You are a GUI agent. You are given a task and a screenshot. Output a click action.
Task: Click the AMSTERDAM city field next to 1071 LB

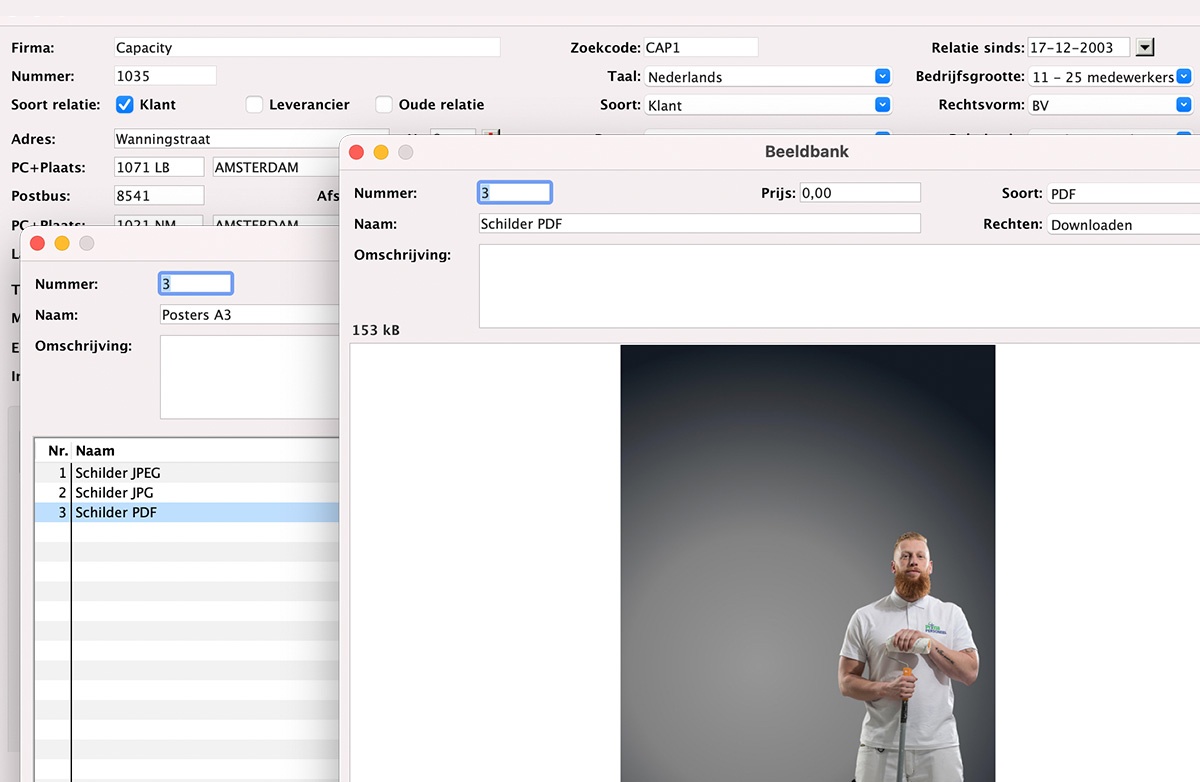[276, 167]
